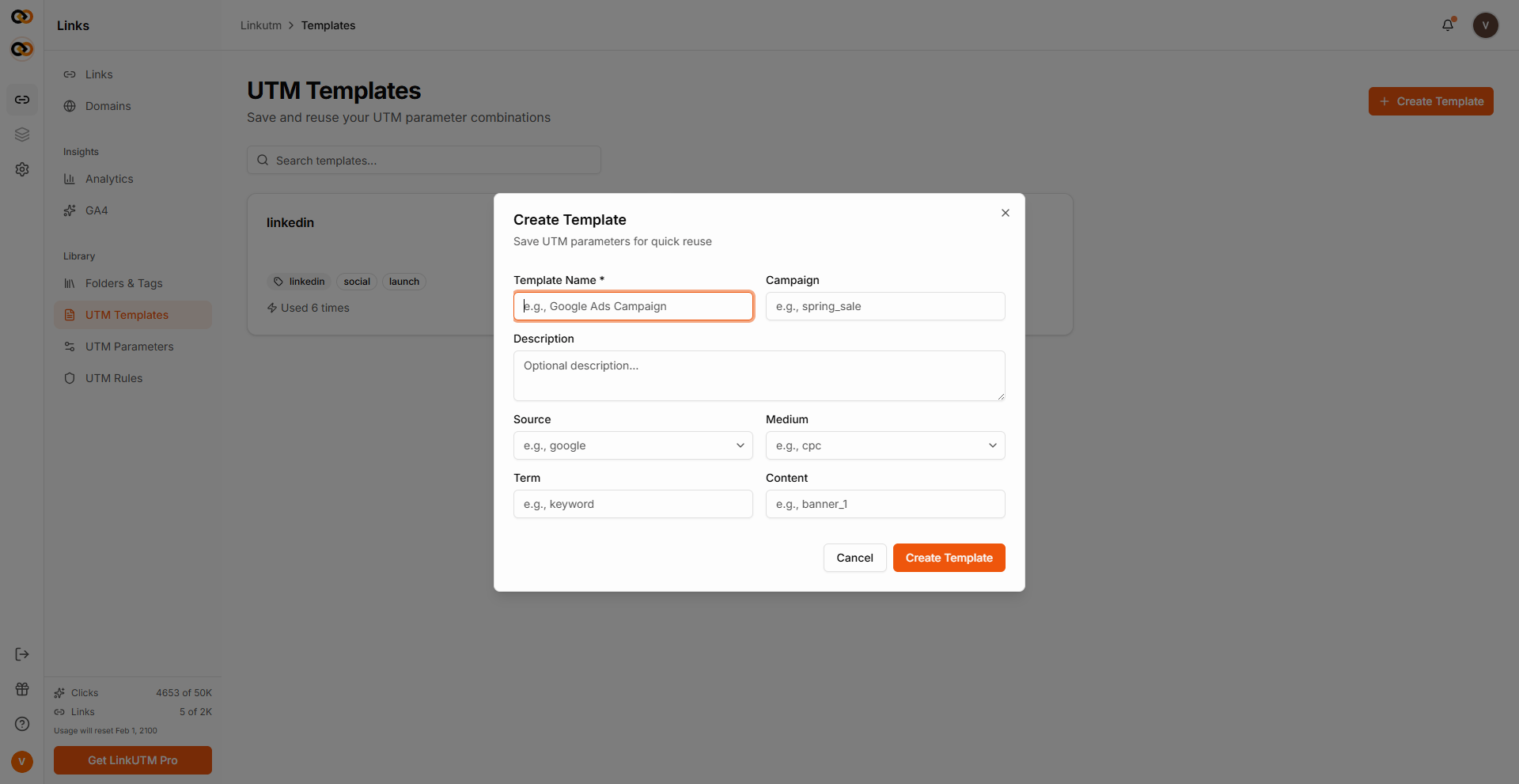Open the notifications bell

1448,25
